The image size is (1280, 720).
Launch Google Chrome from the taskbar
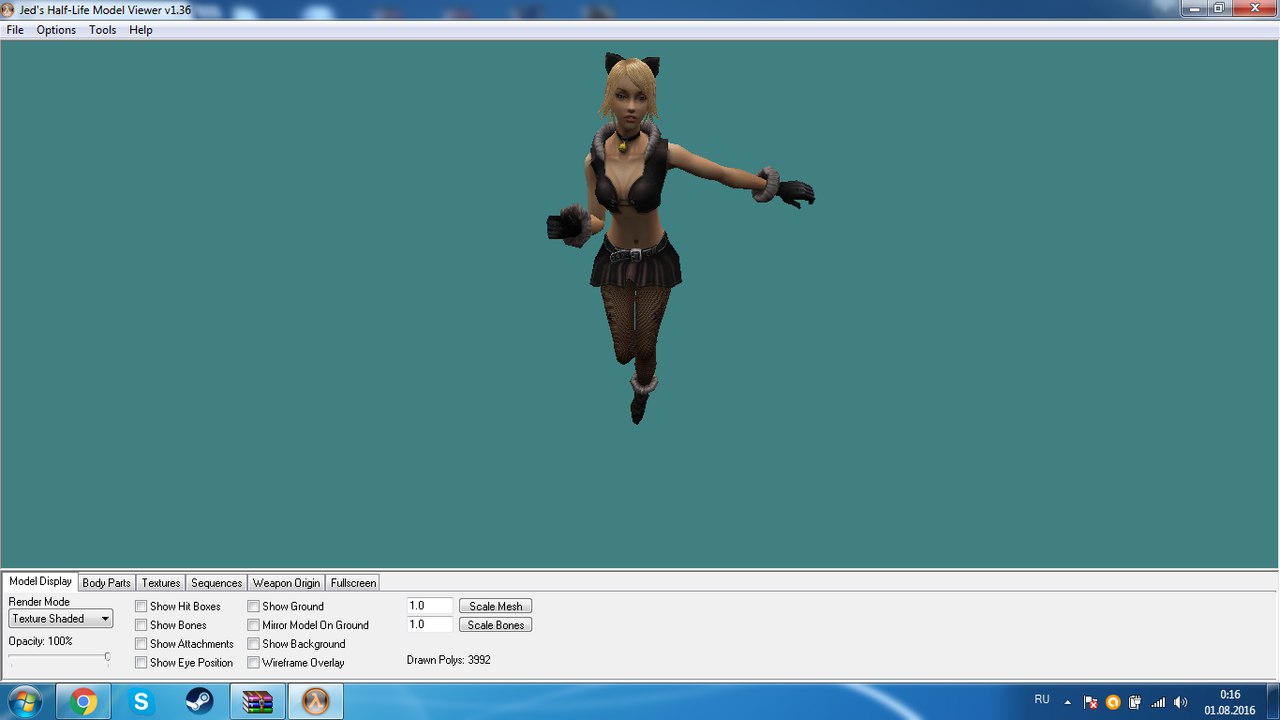click(x=83, y=701)
